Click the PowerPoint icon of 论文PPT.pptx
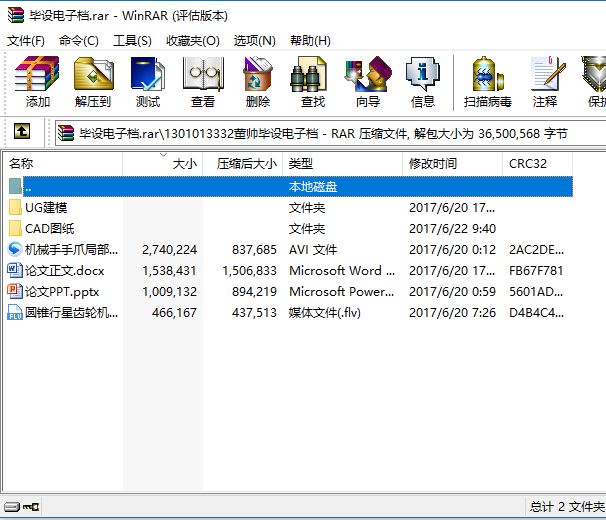The width and height of the screenshot is (606, 520). (x=15, y=291)
